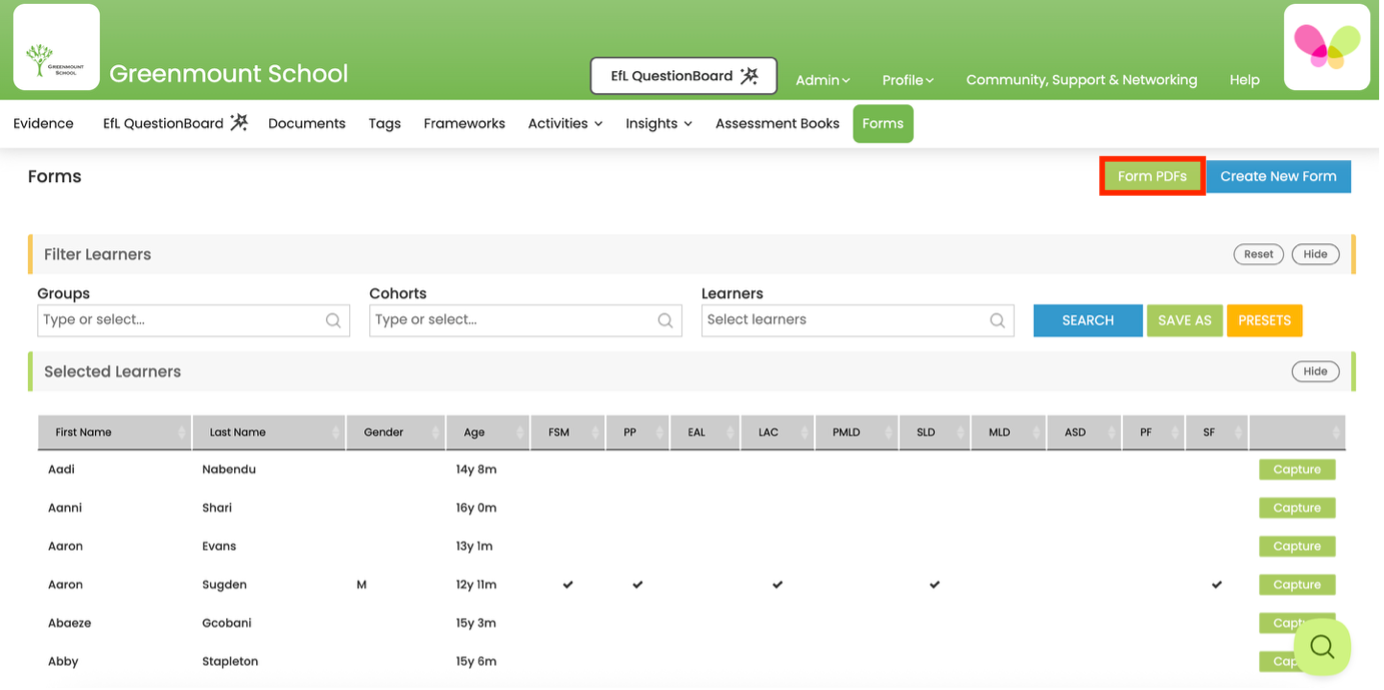Image resolution: width=1384 pixels, height=690 pixels.
Task: Hide the Filter Learners panel
Action: coord(1315,254)
